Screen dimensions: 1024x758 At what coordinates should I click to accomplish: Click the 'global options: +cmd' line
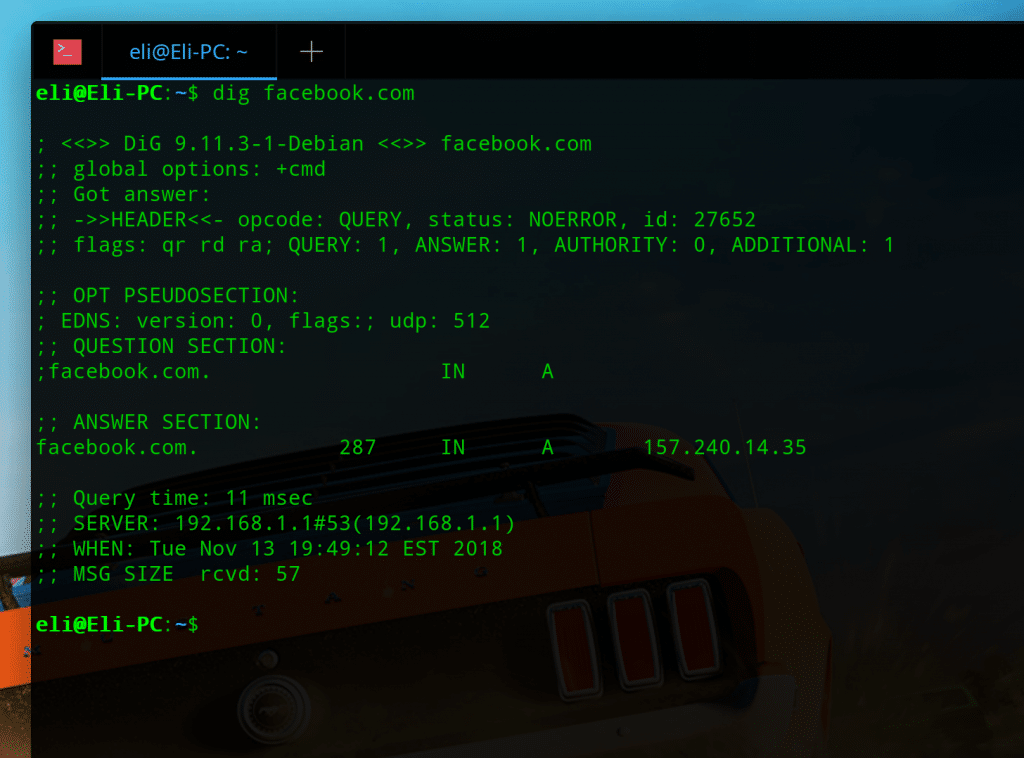pos(181,169)
